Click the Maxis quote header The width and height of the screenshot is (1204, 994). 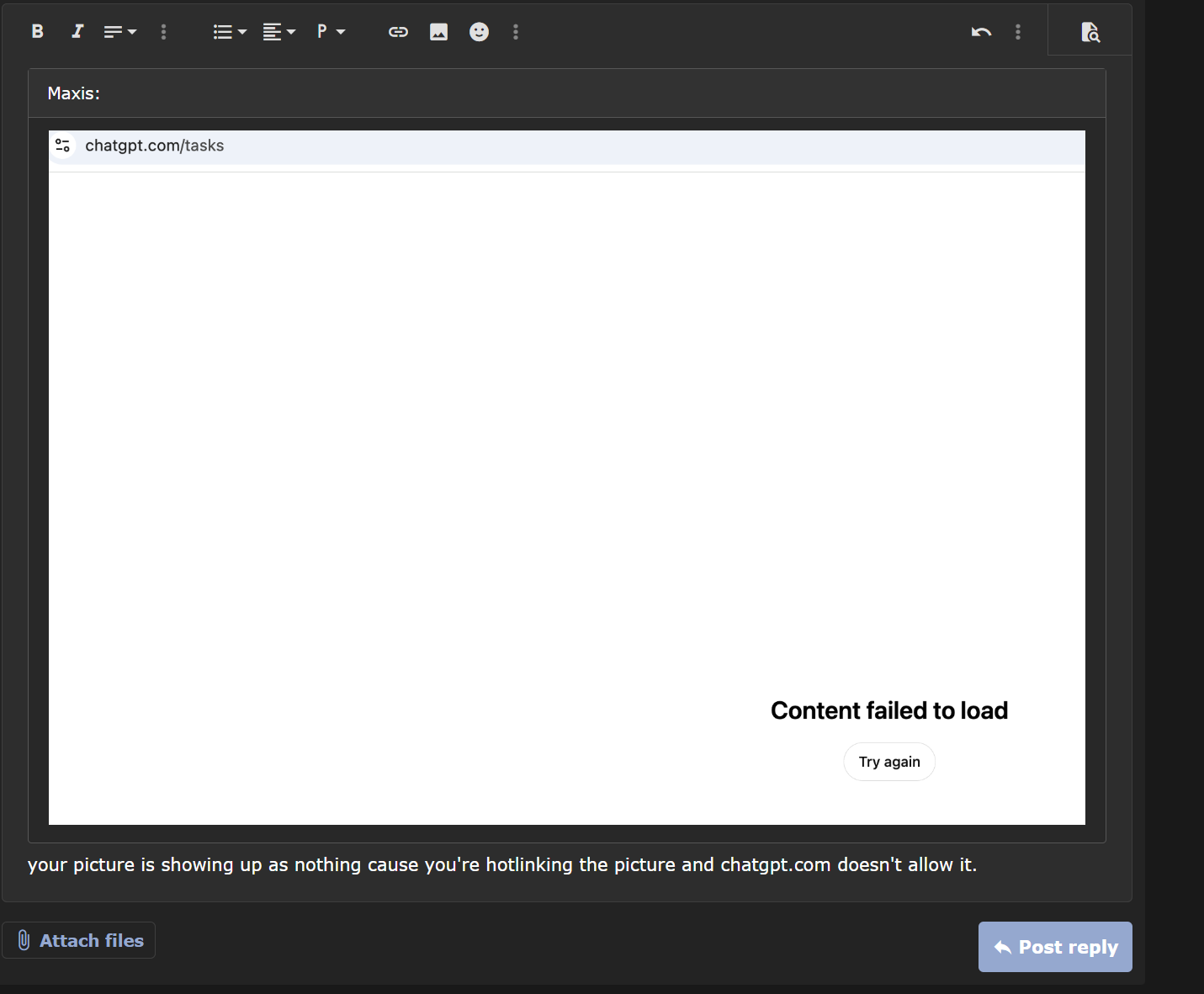click(x=74, y=93)
